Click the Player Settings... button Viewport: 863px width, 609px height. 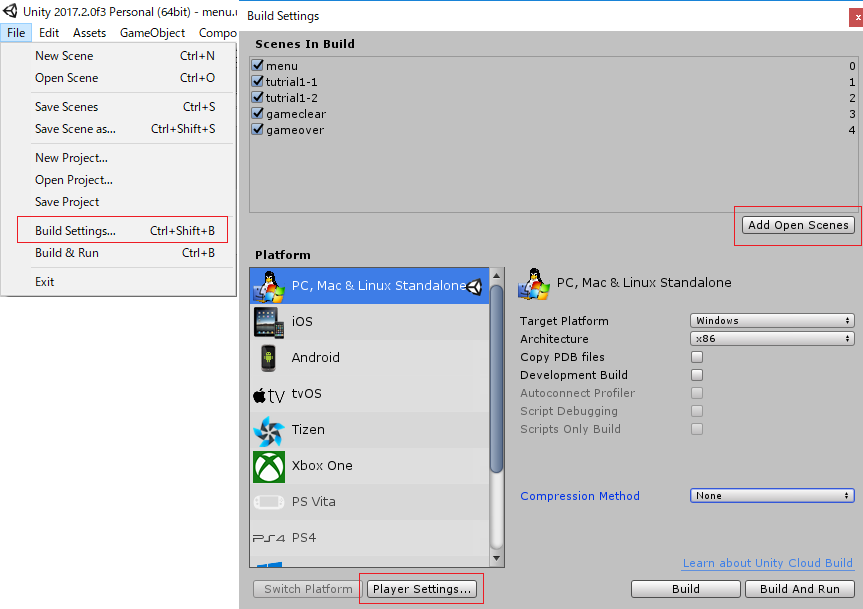(422, 589)
